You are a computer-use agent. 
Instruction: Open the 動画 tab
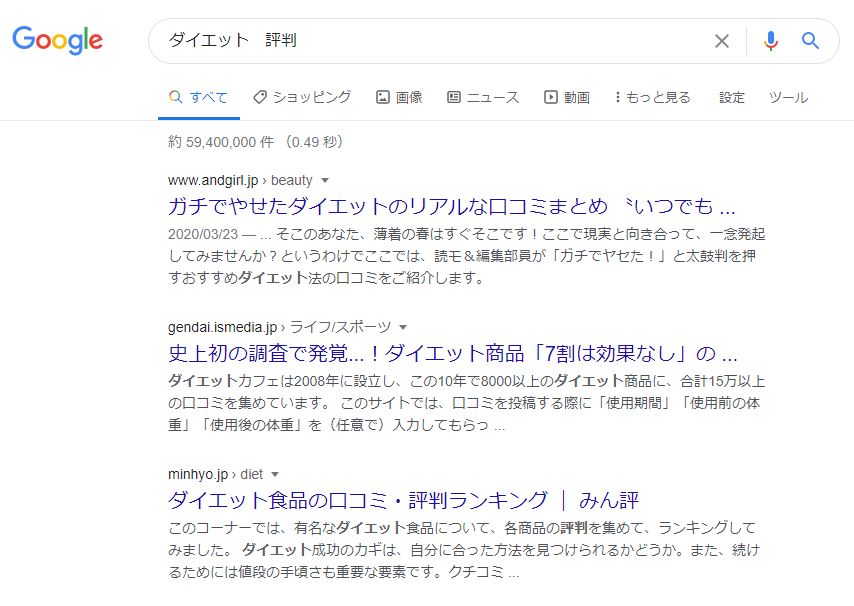567,97
